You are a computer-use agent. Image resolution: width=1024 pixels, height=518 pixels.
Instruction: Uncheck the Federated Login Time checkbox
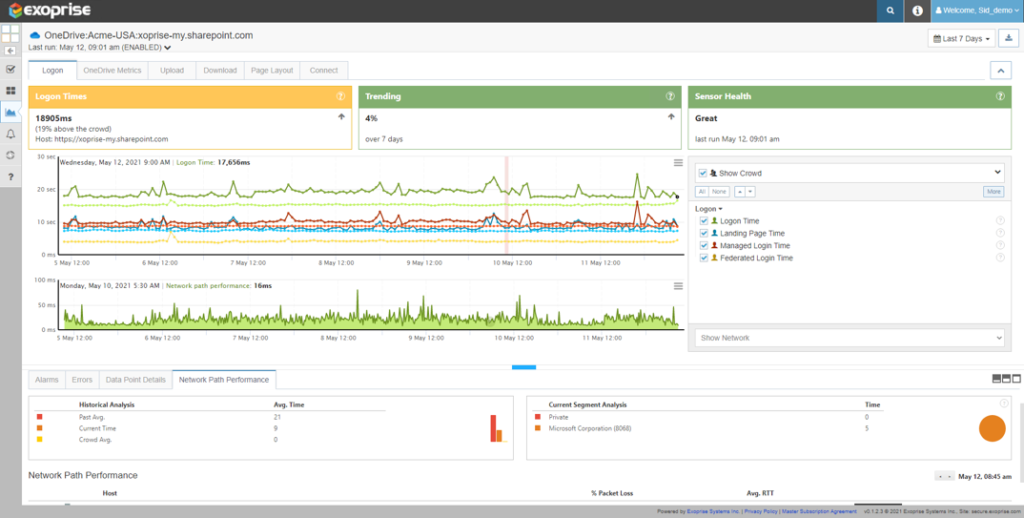pos(704,258)
